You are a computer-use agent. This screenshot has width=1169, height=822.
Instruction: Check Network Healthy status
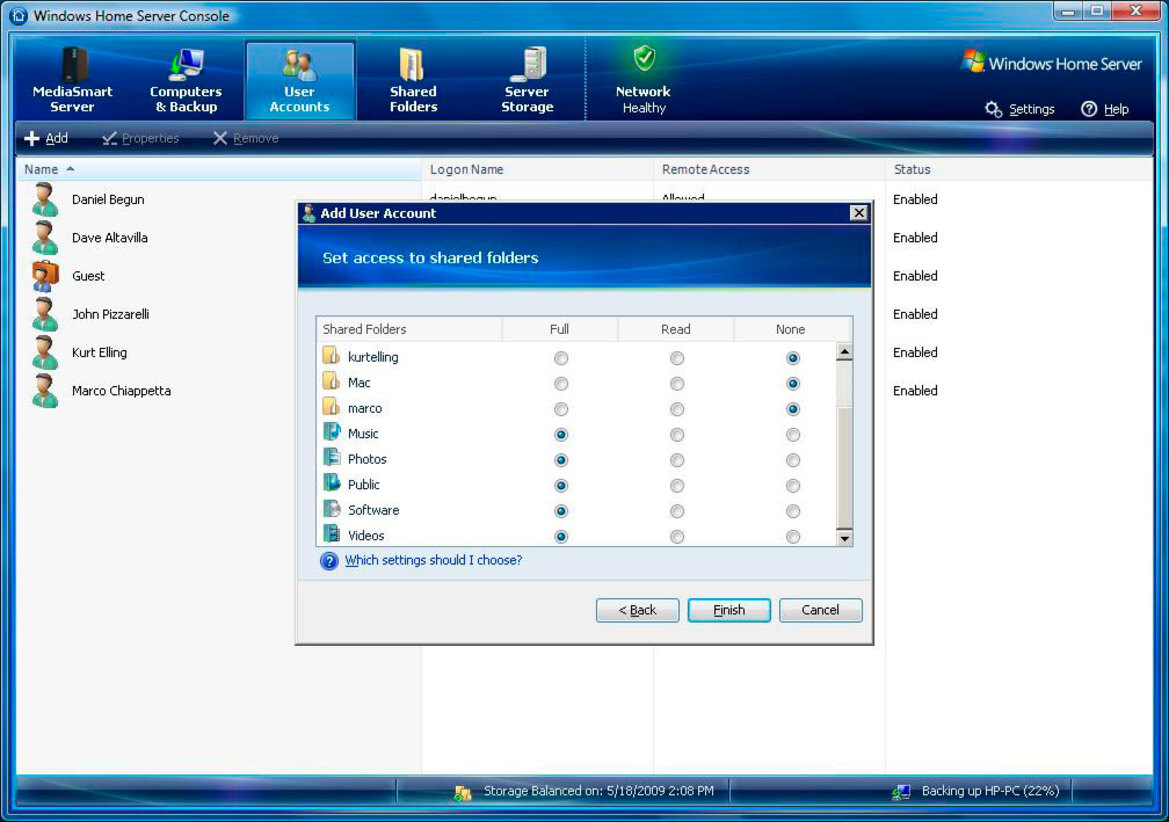coord(643,80)
